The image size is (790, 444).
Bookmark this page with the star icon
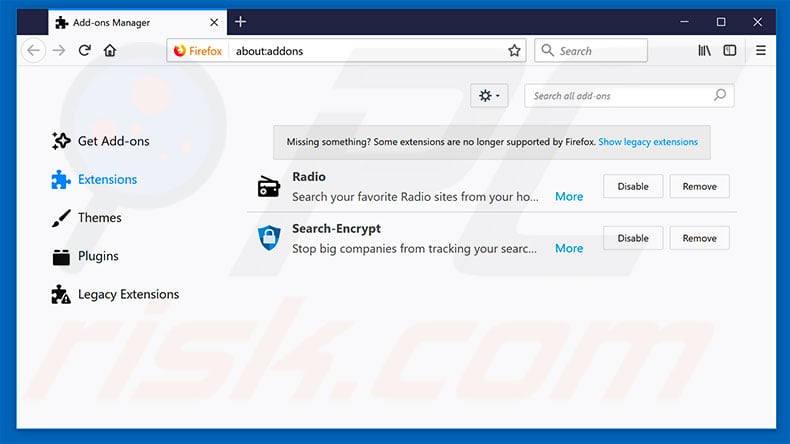tap(514, 50)
